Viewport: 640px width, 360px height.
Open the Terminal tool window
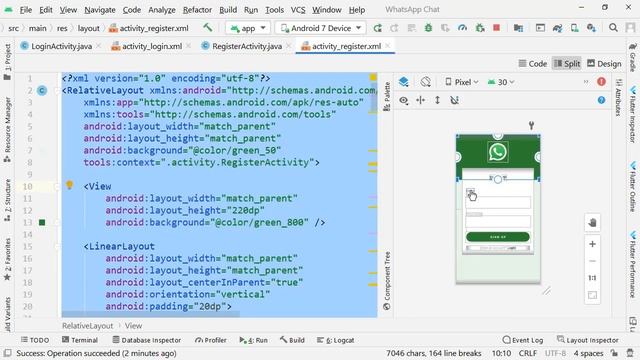pyautogui.click(x=80, y=340)
